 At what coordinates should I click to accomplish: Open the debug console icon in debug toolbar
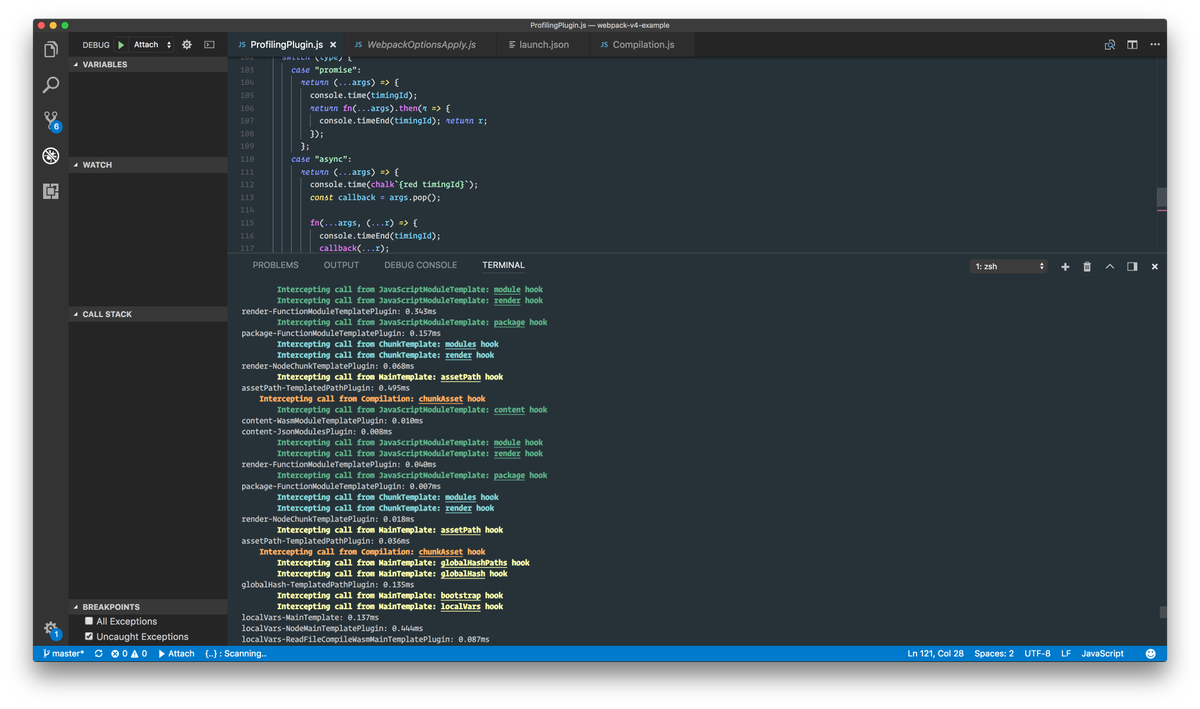click(x=209, y=45)
